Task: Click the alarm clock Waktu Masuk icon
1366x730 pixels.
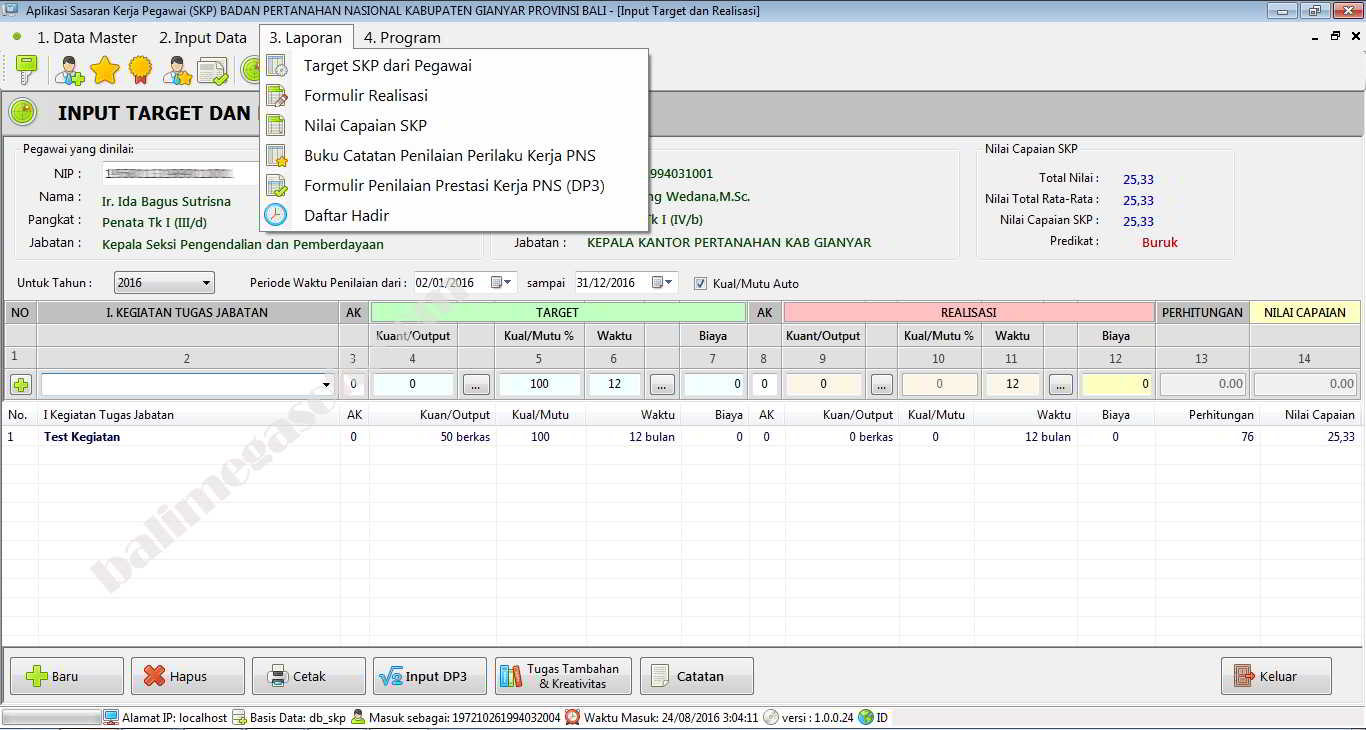Action: pyautogui.click(x=572, y=717)
